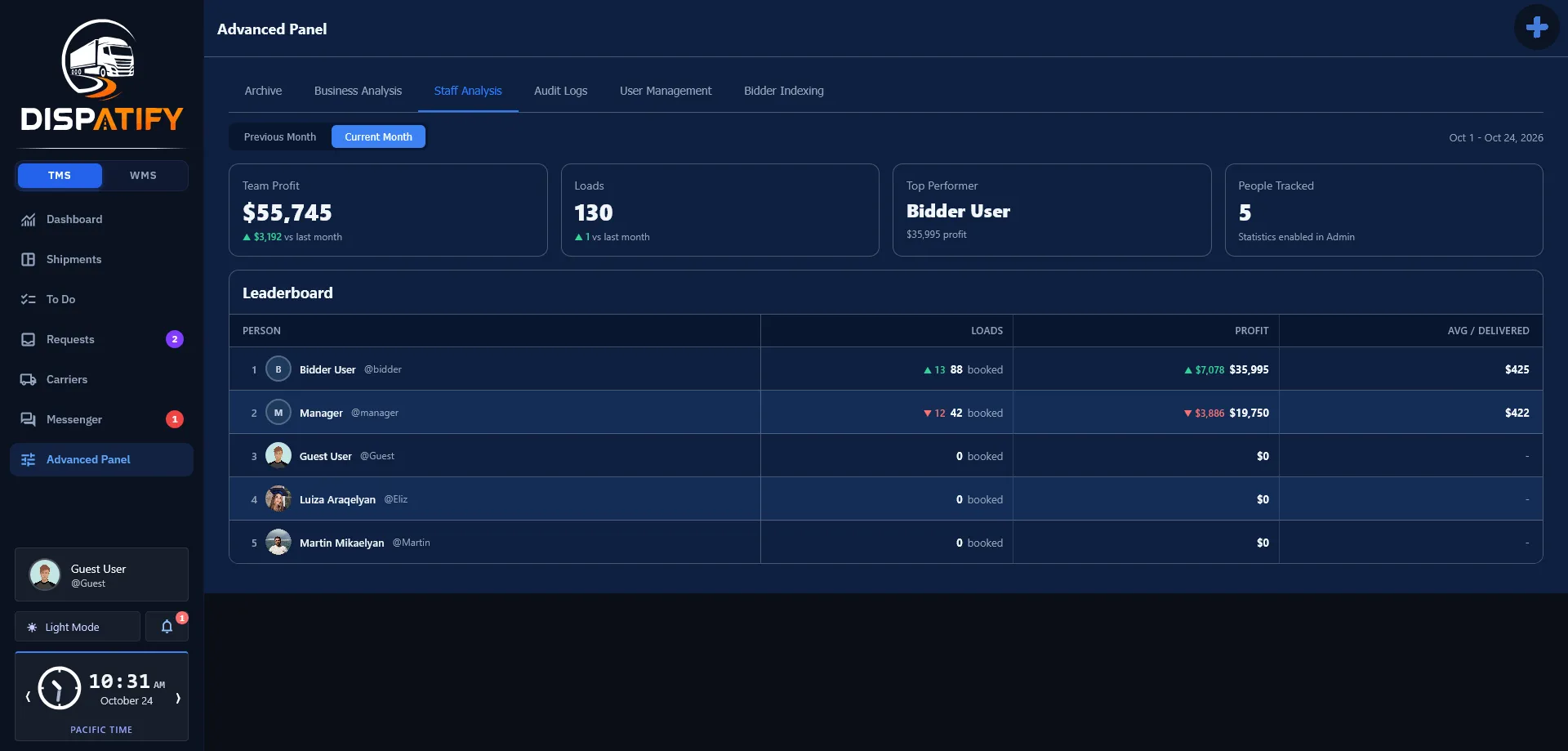Click the Dispatify truck logo

pyautogui.click(x=101, y=75)
